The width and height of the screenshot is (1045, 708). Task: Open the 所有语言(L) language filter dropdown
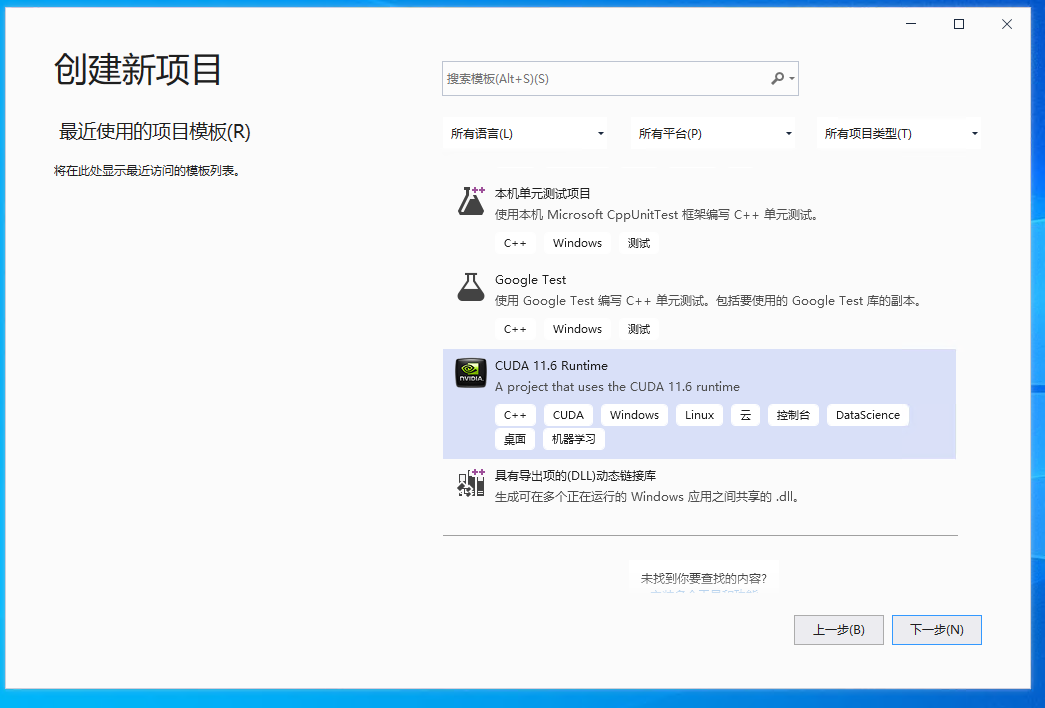coord(525,133)
